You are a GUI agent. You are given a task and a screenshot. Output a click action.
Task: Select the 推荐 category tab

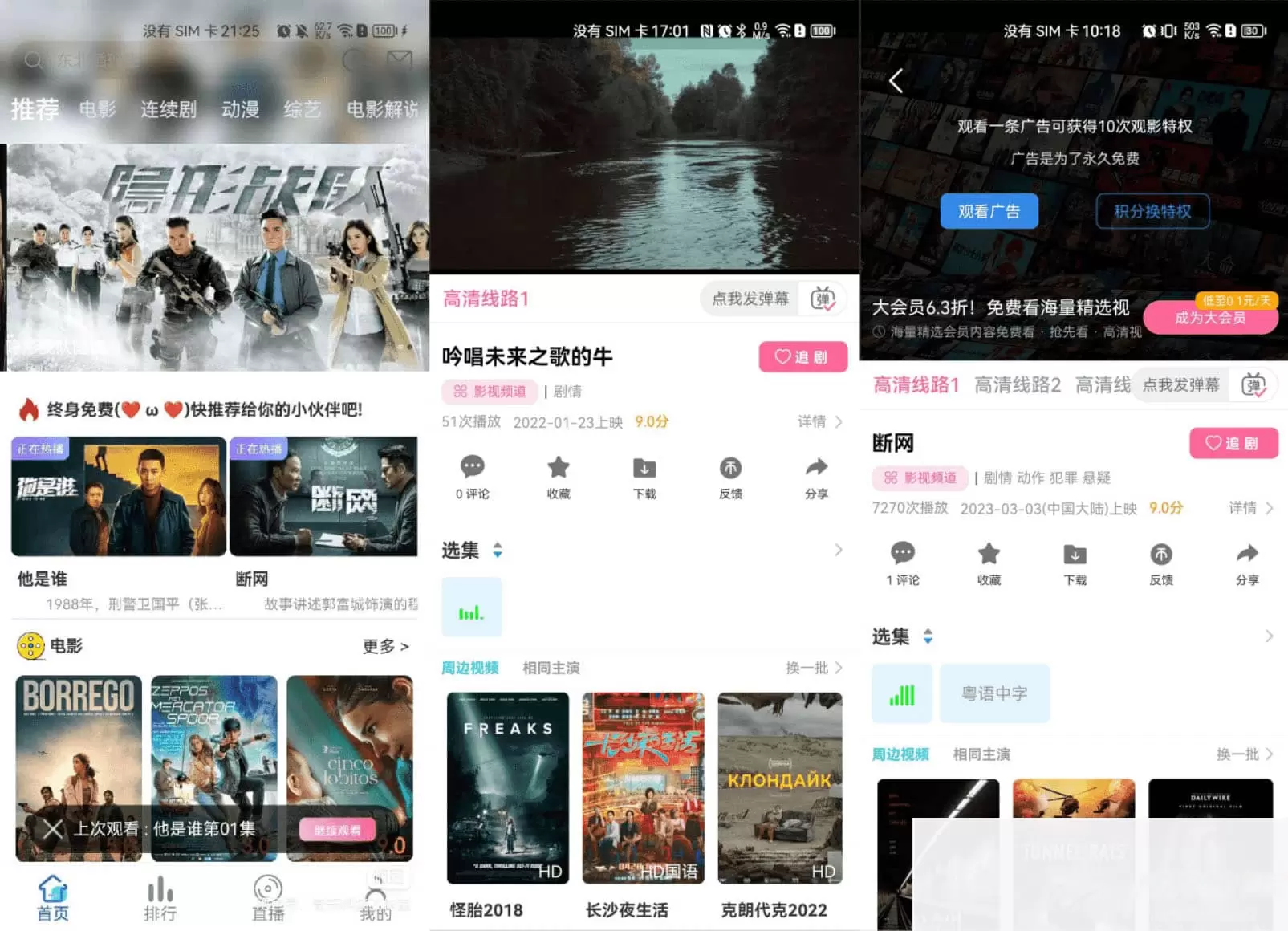coord(35,109)
